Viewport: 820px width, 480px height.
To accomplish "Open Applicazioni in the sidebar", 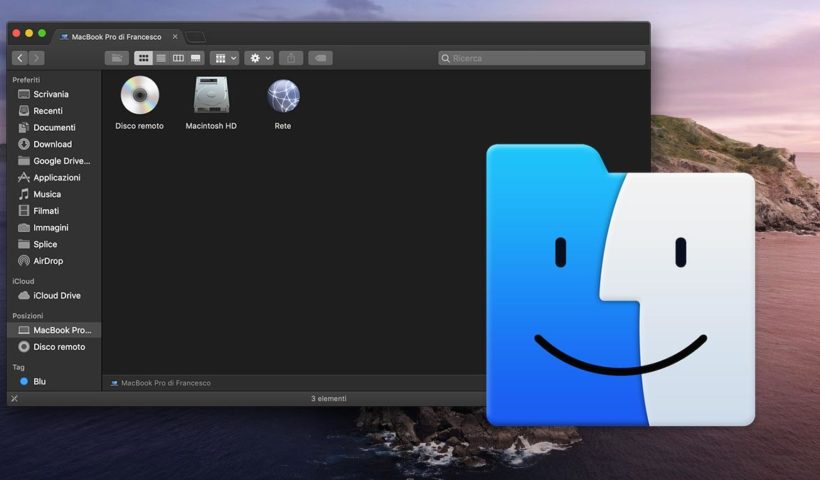I will [x=56, y=178].
